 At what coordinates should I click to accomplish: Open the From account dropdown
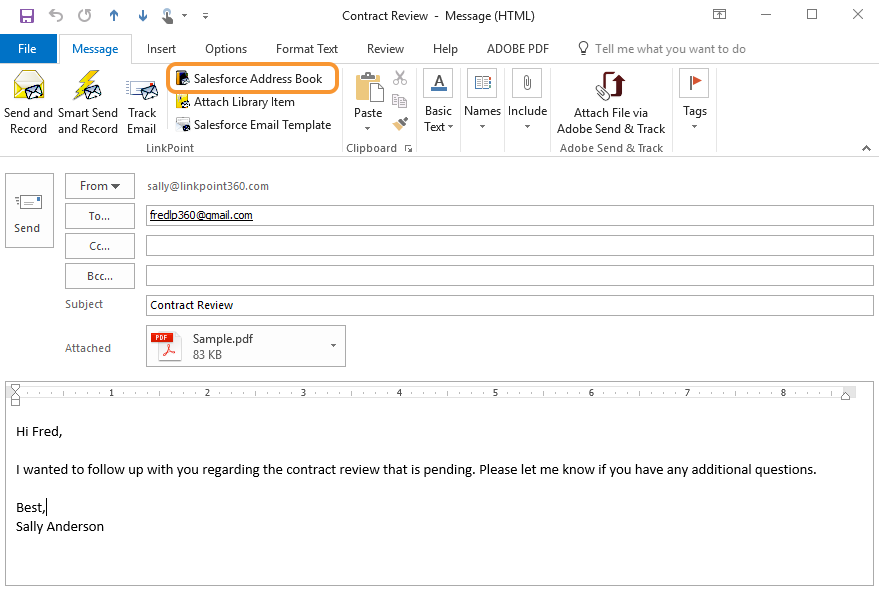tap(100, 186)
